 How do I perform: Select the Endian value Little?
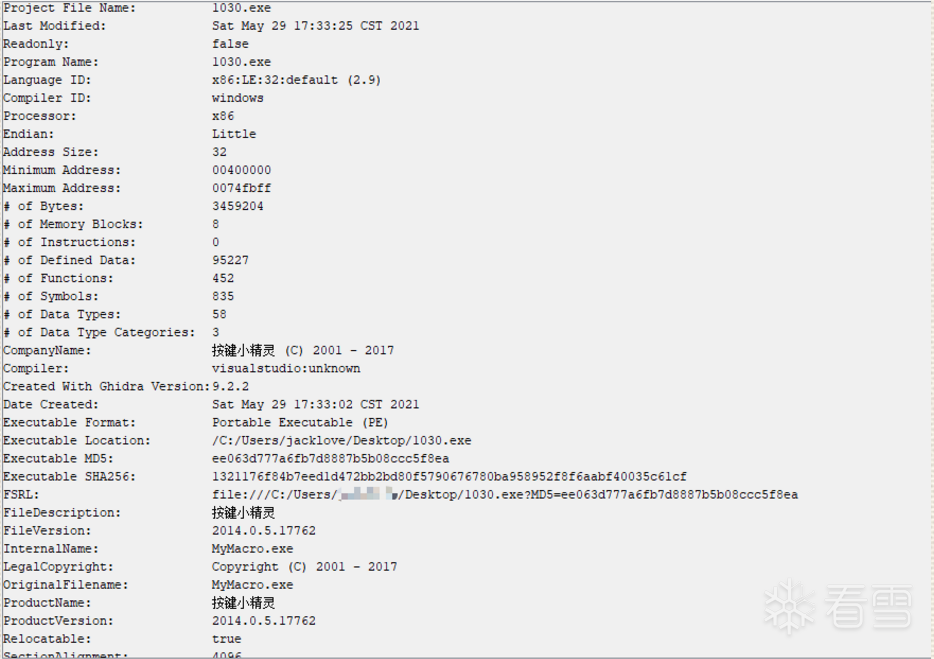[233, 134]
